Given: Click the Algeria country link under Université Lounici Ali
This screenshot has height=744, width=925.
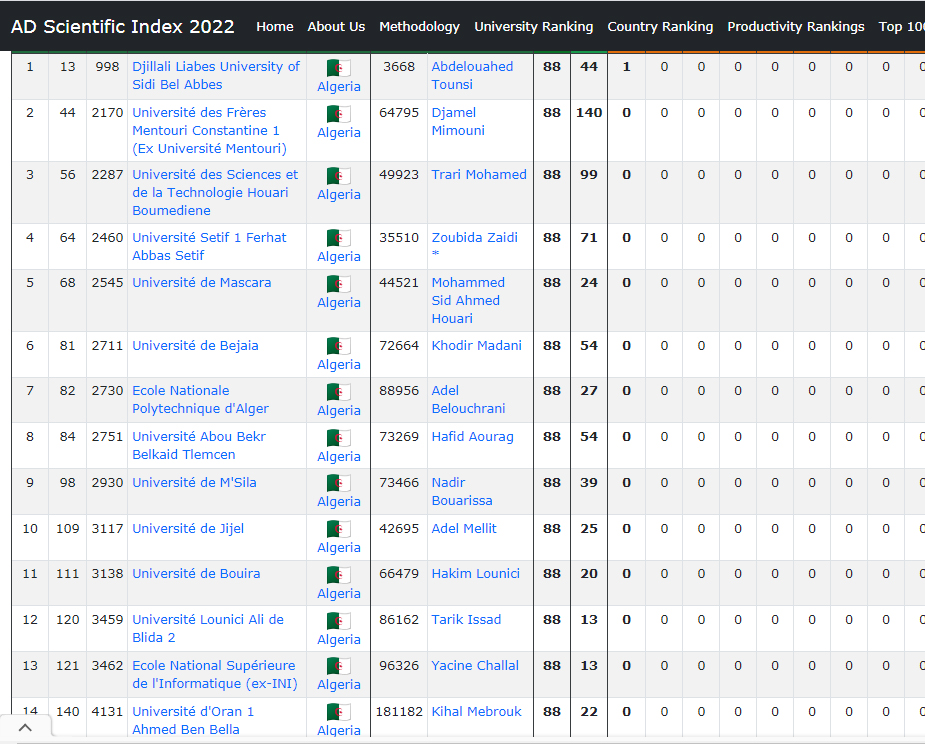Looking at the screenshot, I should pos(339,639).
